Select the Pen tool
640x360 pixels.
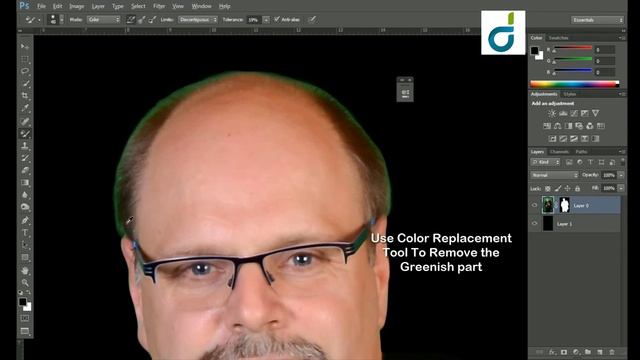pos(24,220)
